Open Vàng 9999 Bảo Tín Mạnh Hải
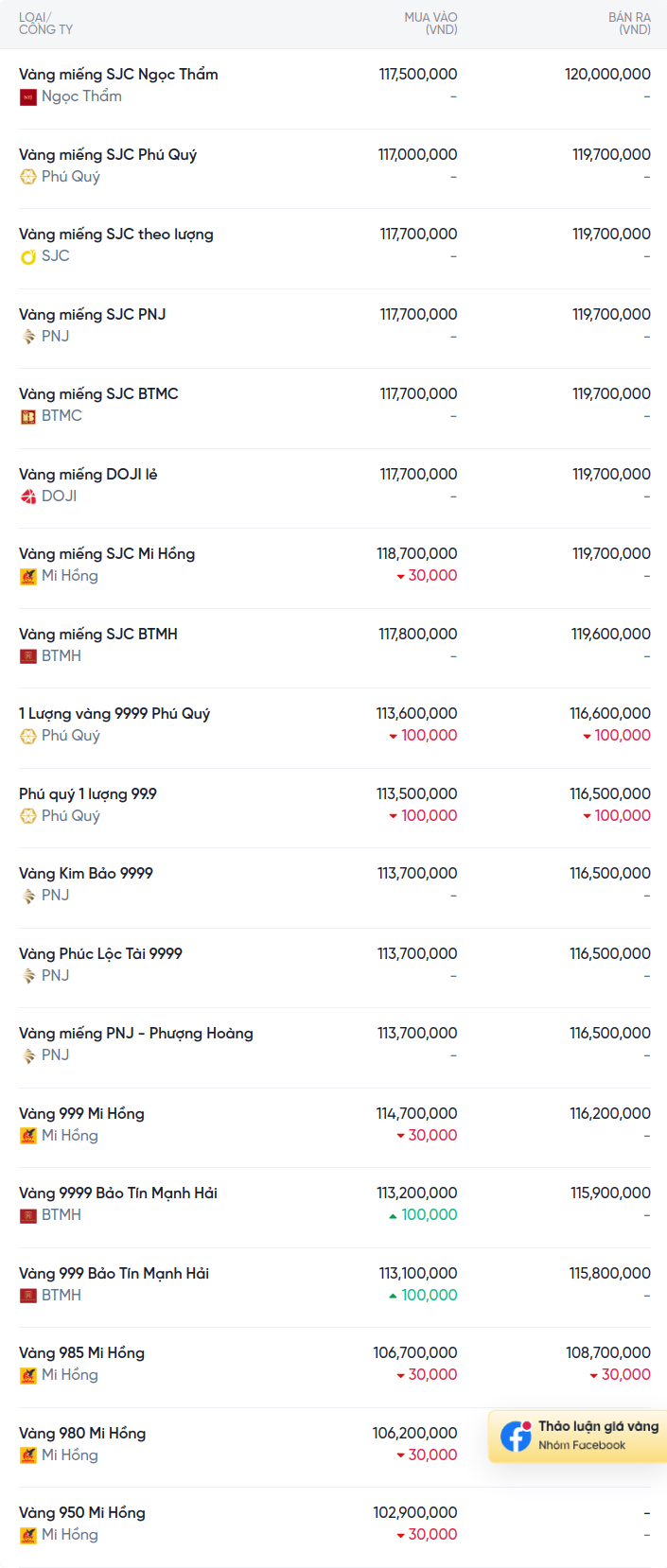This screenshot has height=1568, width=667. point(118,1193)
